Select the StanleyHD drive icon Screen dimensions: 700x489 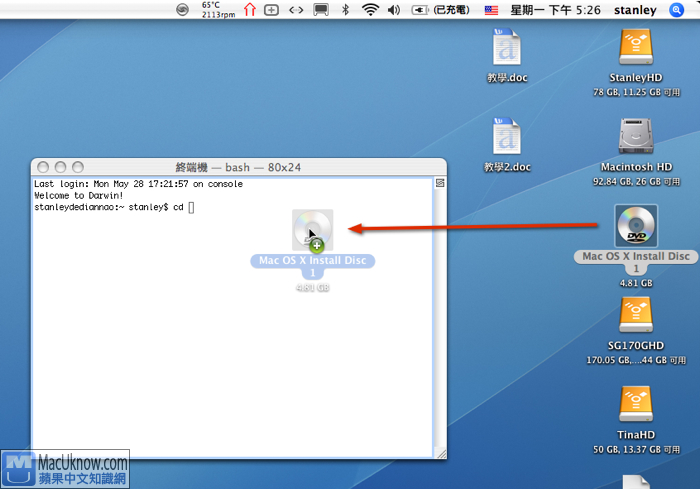click(636, 47)
